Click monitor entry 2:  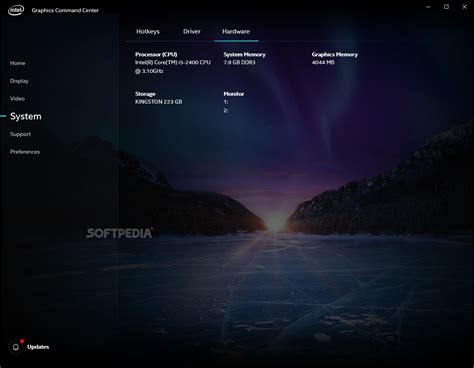coord(226,110)
